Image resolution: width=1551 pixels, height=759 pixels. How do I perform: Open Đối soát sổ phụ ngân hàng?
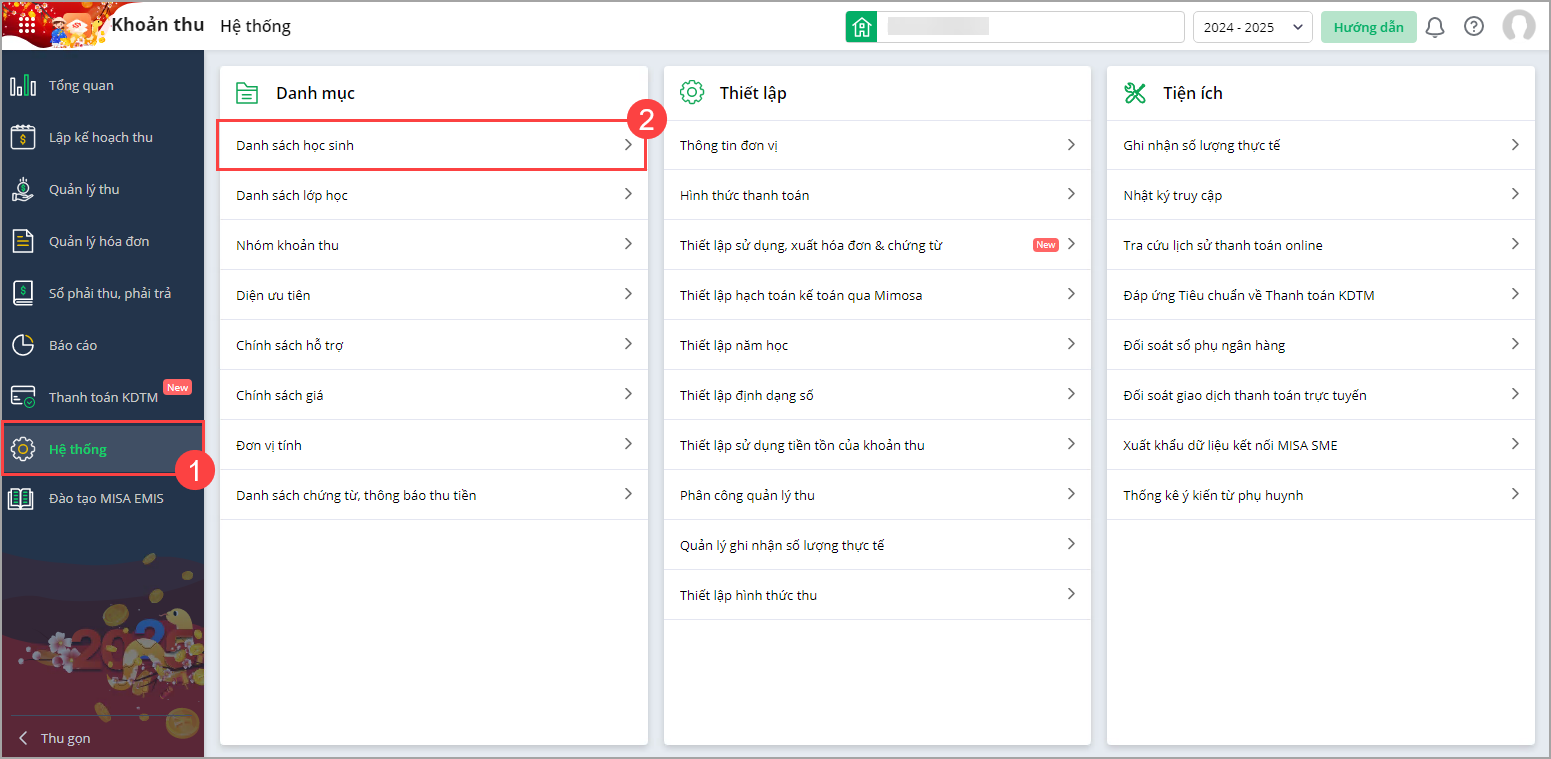tap(1320, 345)
